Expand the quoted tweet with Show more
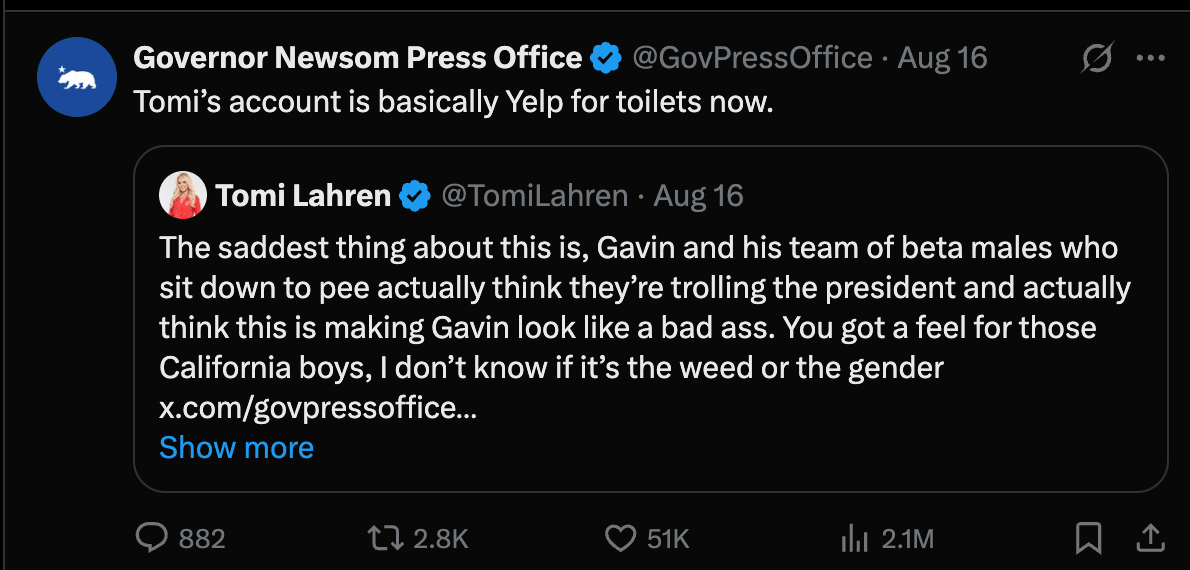 236,447
